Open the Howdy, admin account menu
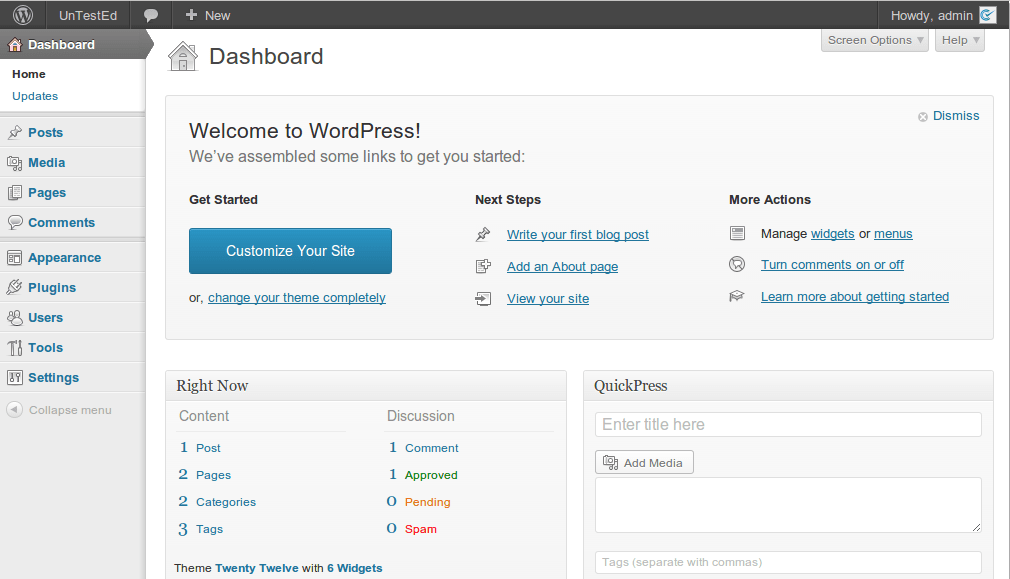Screen dimensions: 1010x579 [x=943, y=15]
